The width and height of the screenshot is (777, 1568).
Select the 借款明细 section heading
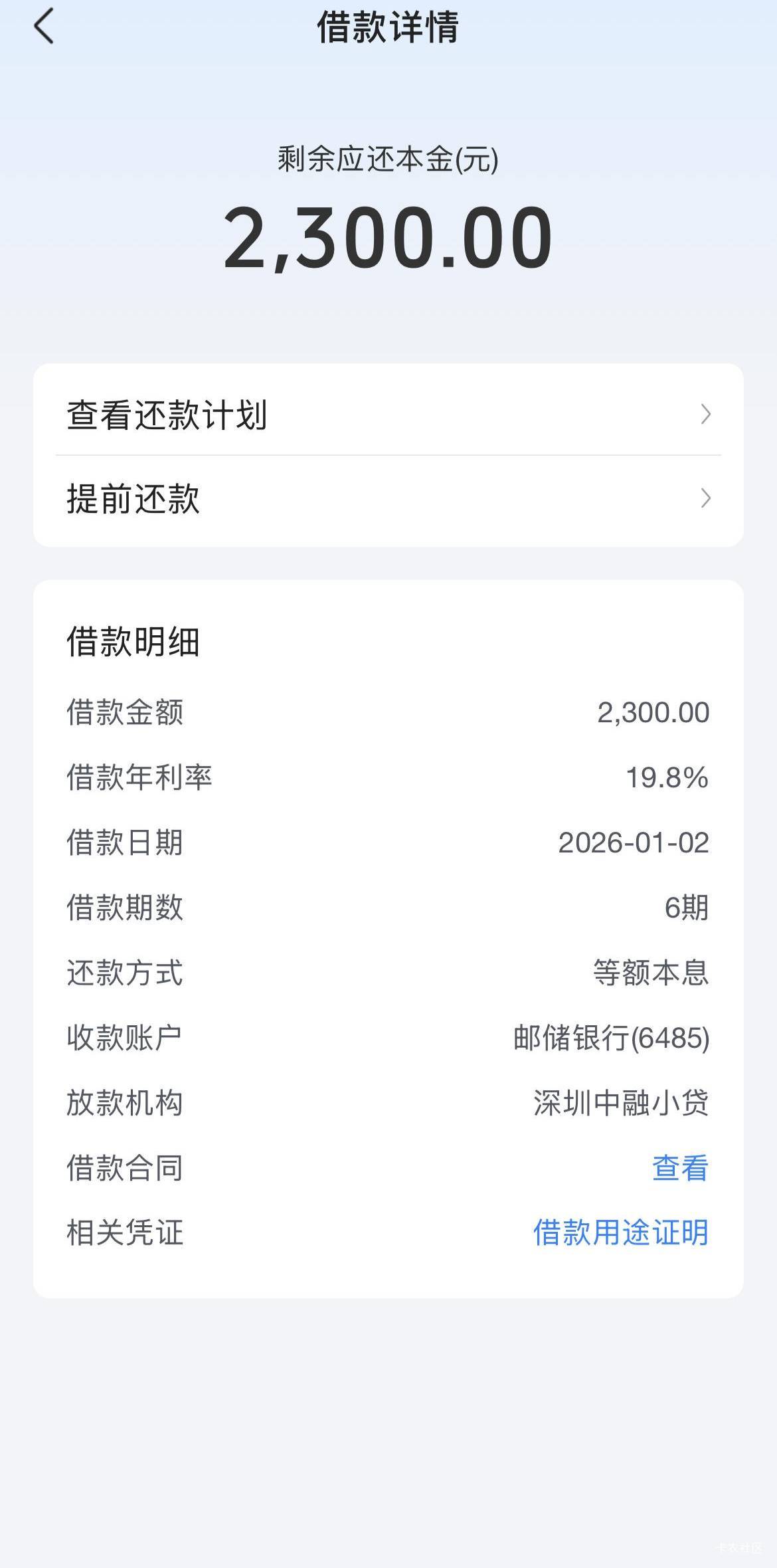(x=133, y=642)
